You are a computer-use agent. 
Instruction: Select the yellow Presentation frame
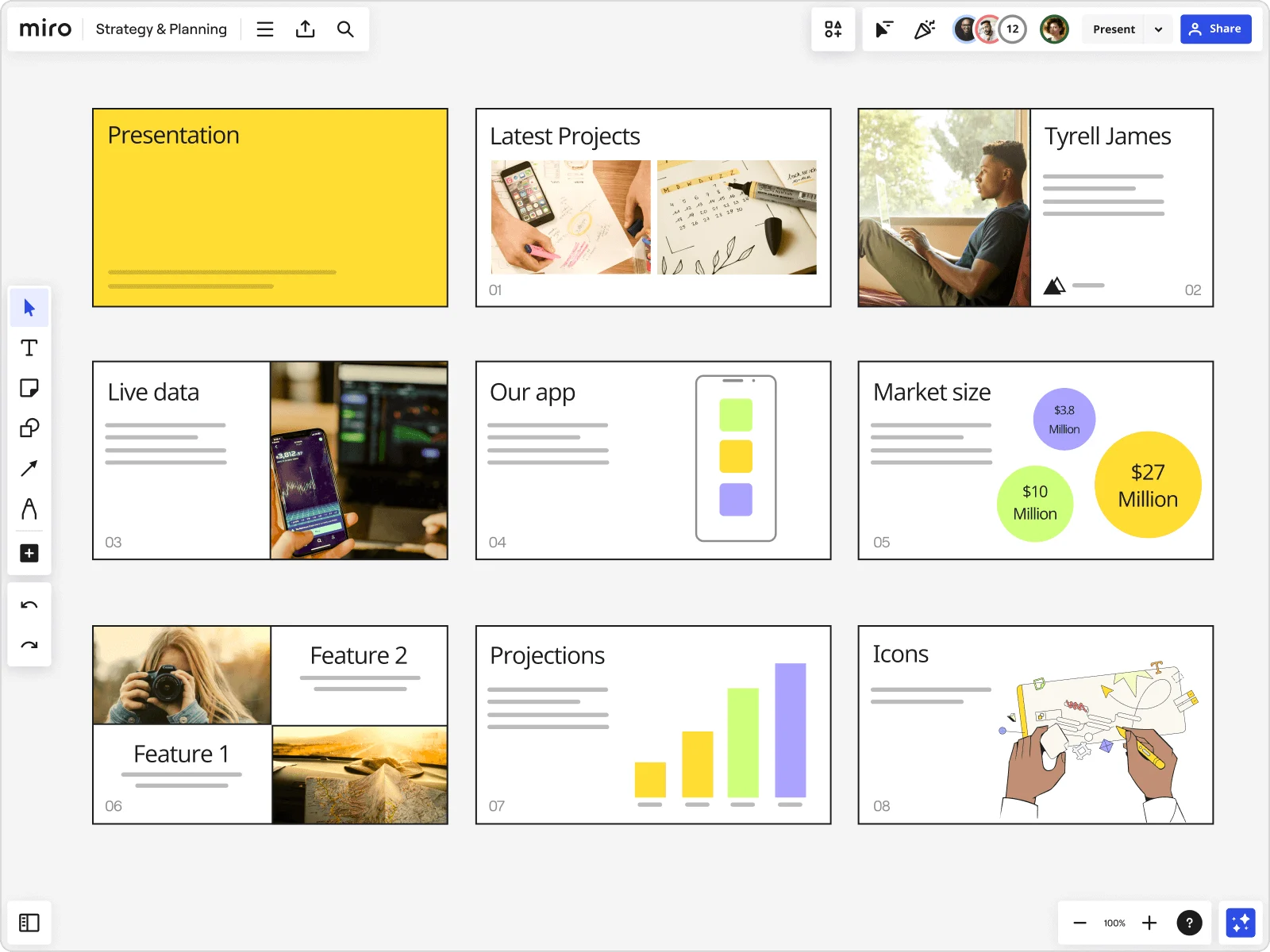(x=270, y=206)
